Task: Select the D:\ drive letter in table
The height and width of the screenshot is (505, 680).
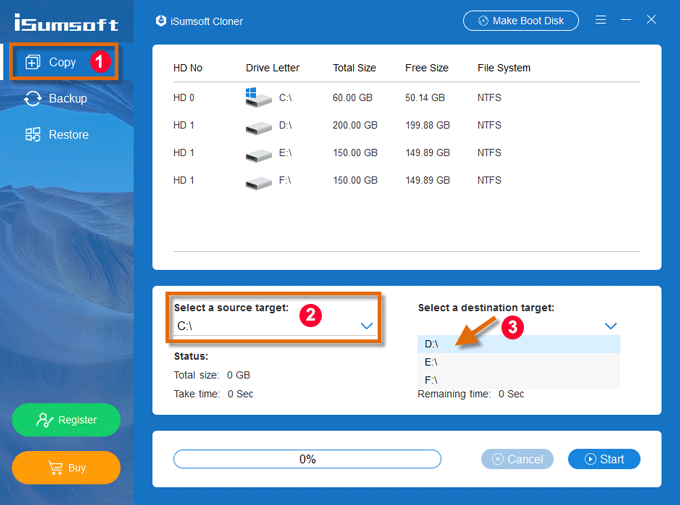Action: point(285,125)
